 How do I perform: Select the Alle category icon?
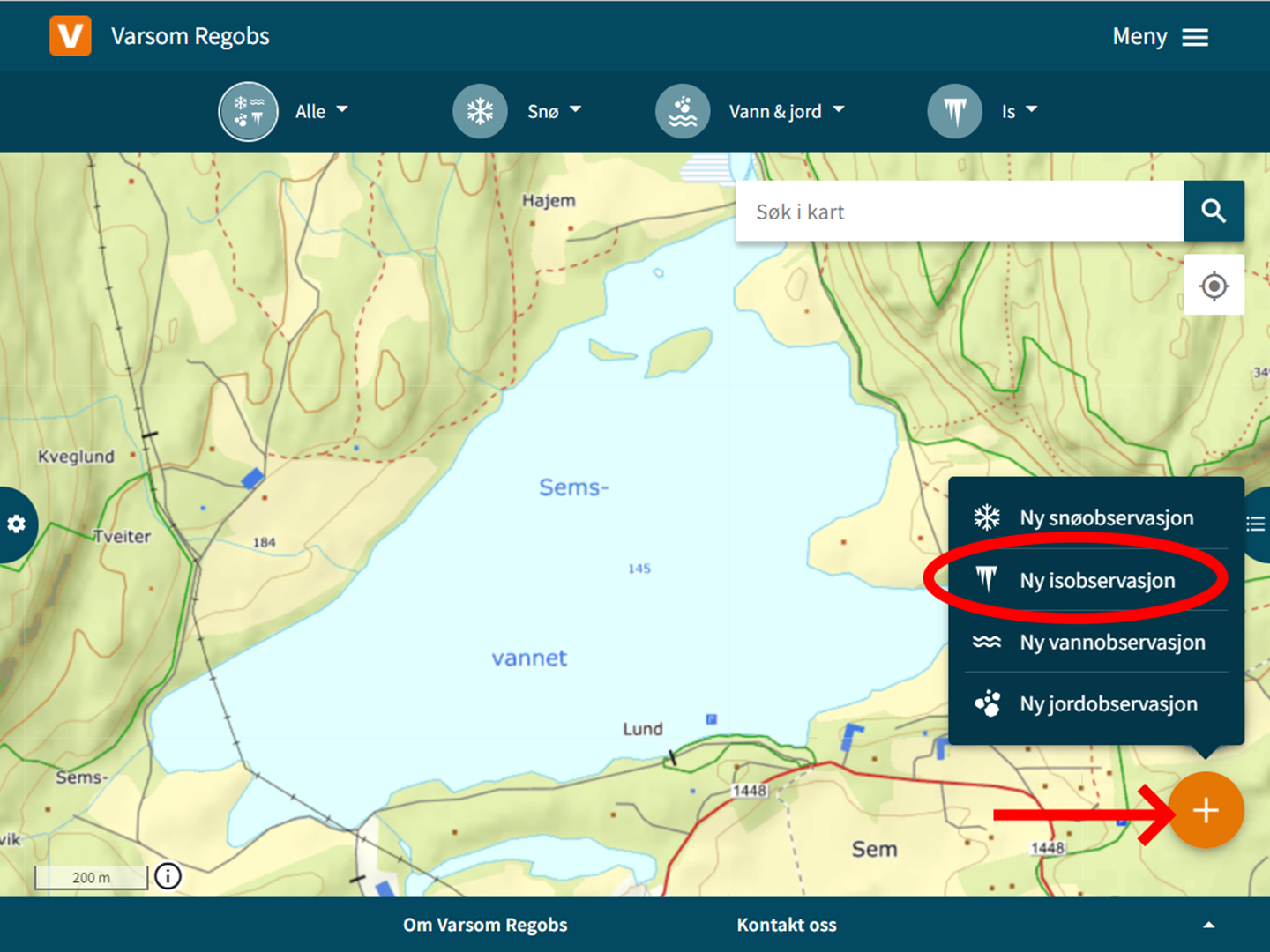249,111
